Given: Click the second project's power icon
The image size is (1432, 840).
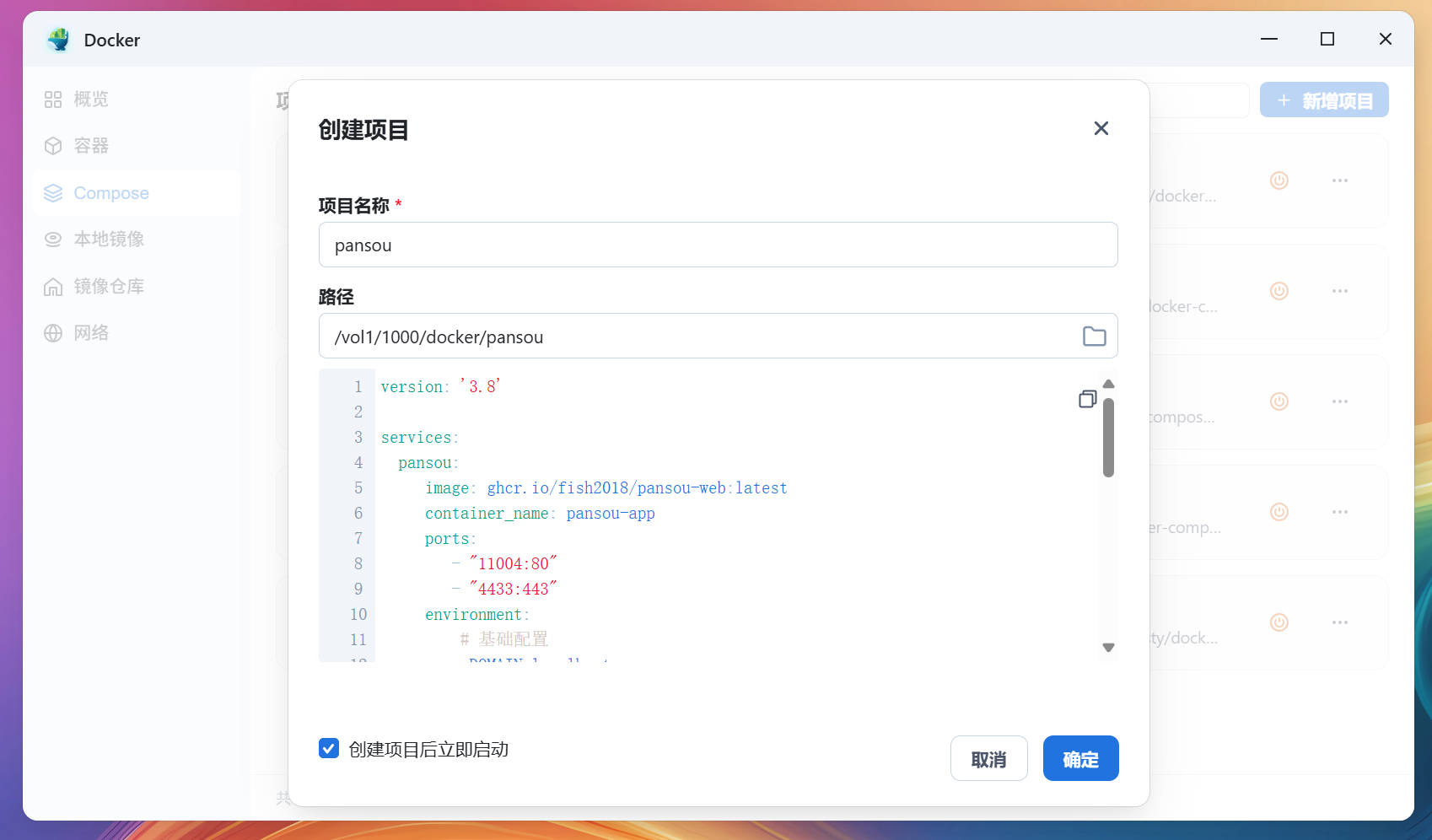Looking at the screenshot, I should (x=1279, y=291).
